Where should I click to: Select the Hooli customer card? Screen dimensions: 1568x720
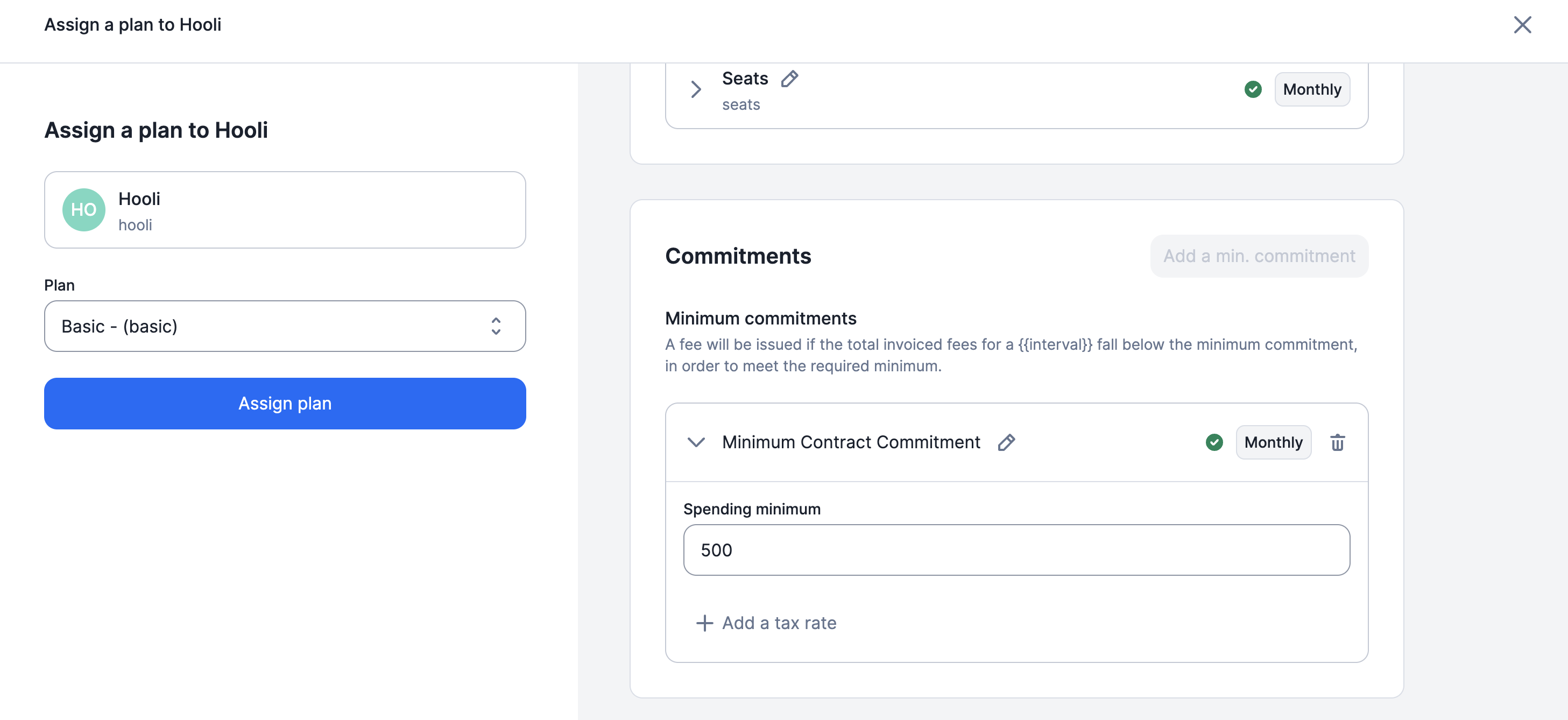285,210
